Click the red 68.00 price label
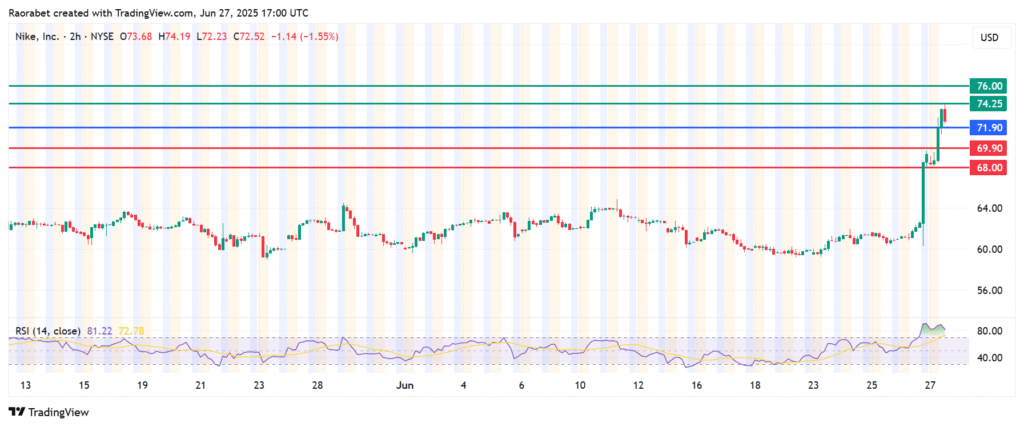Viewport: 1024px width, 427px height. [x=988, y=168]
